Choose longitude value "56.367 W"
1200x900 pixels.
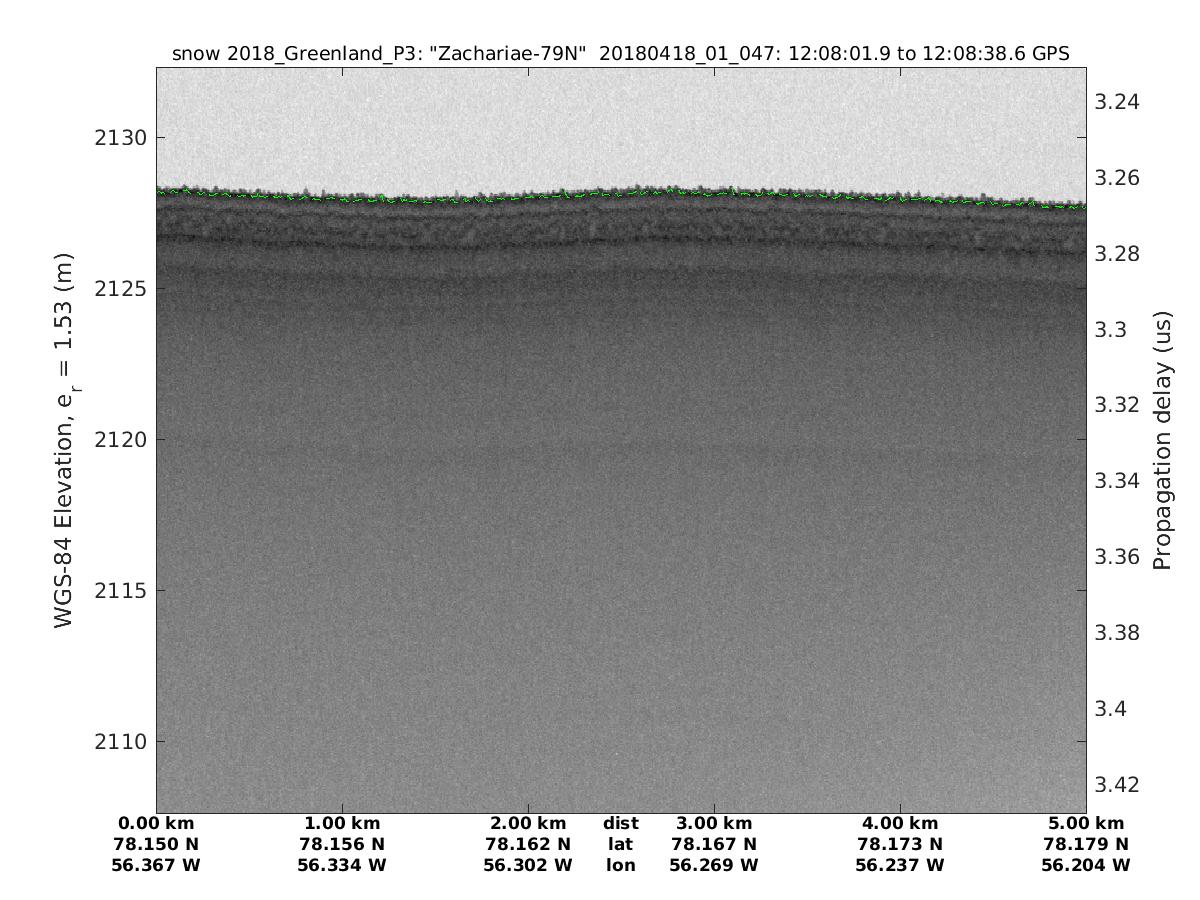pyautogui.click(x=156, y=865)
